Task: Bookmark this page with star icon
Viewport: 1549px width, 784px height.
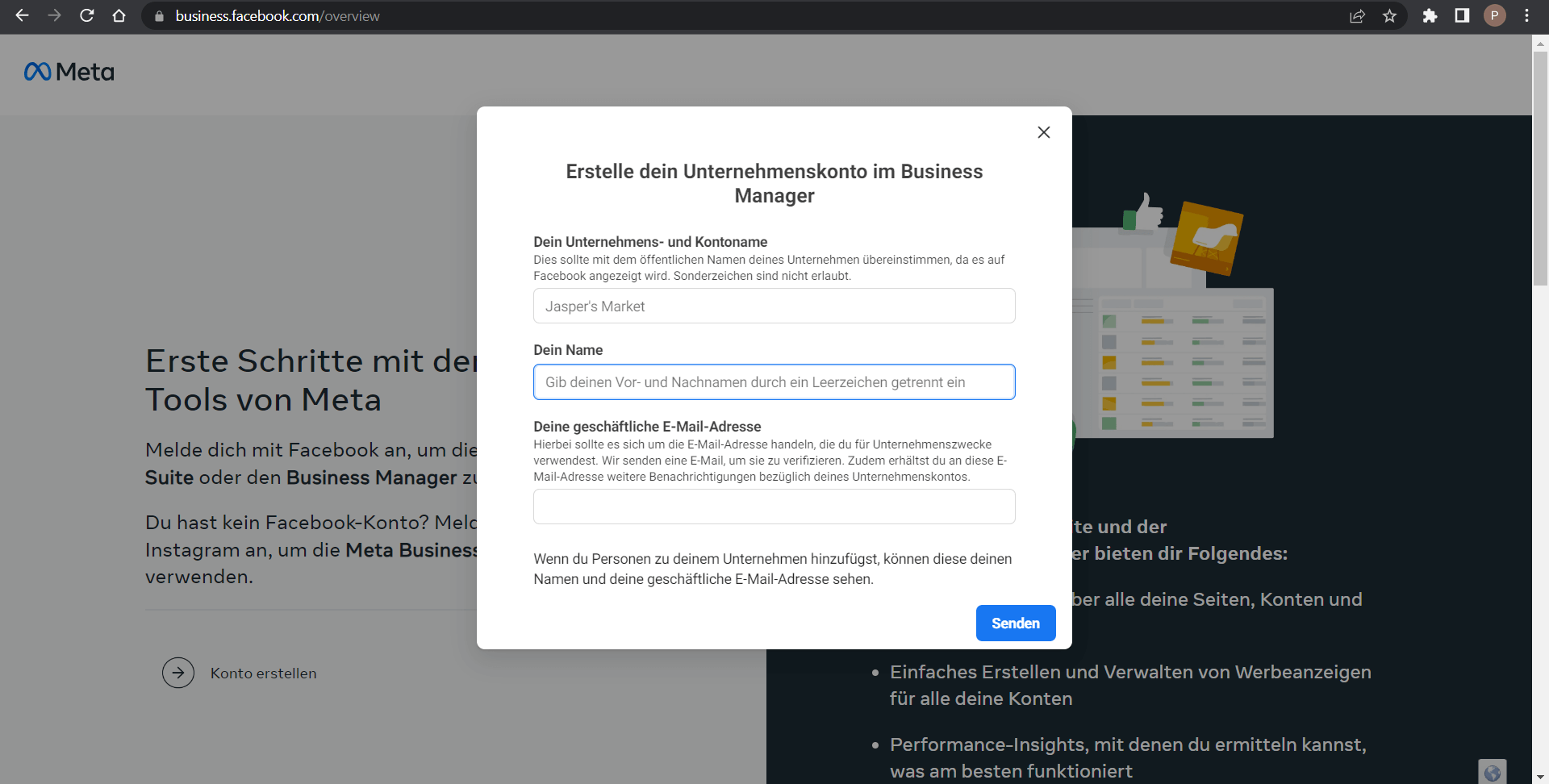Action: point(1389,16)
